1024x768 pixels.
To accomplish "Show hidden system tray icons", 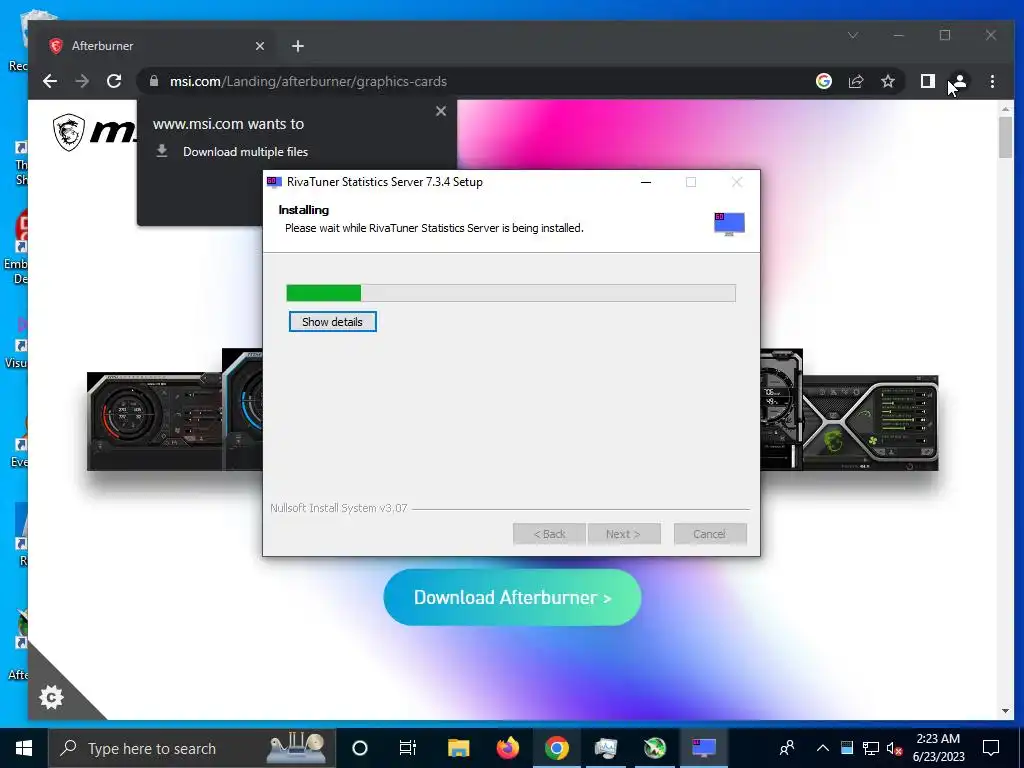I will pyautogui.click(x=823, y=748).
